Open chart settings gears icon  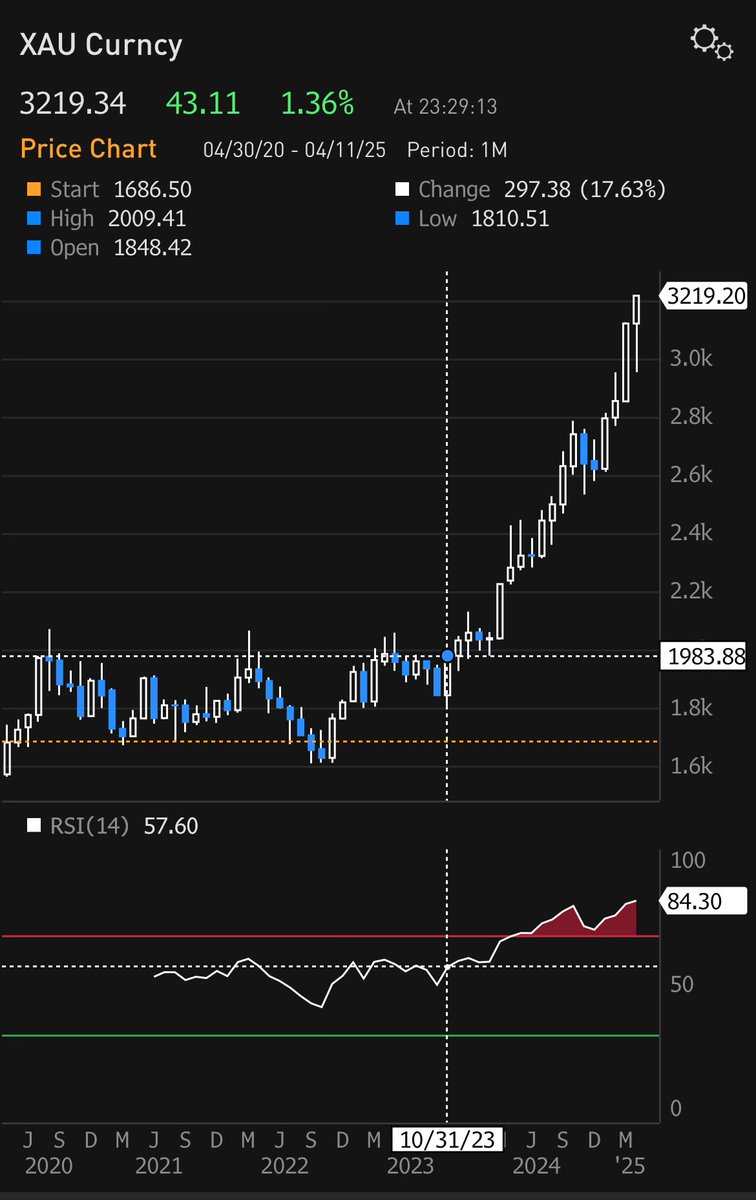[x=711, y=43]
